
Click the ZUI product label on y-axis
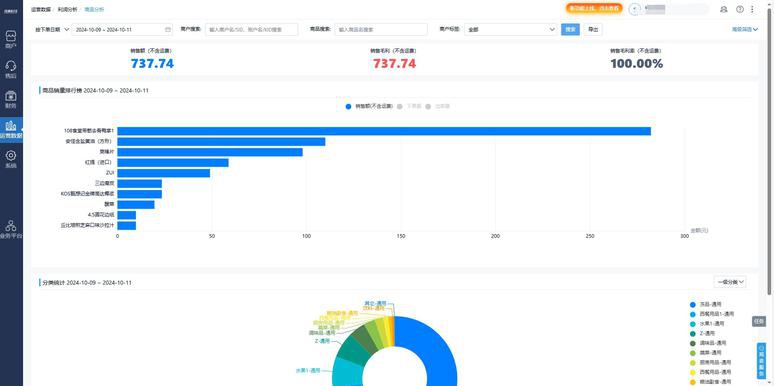(x=110, y=173)
